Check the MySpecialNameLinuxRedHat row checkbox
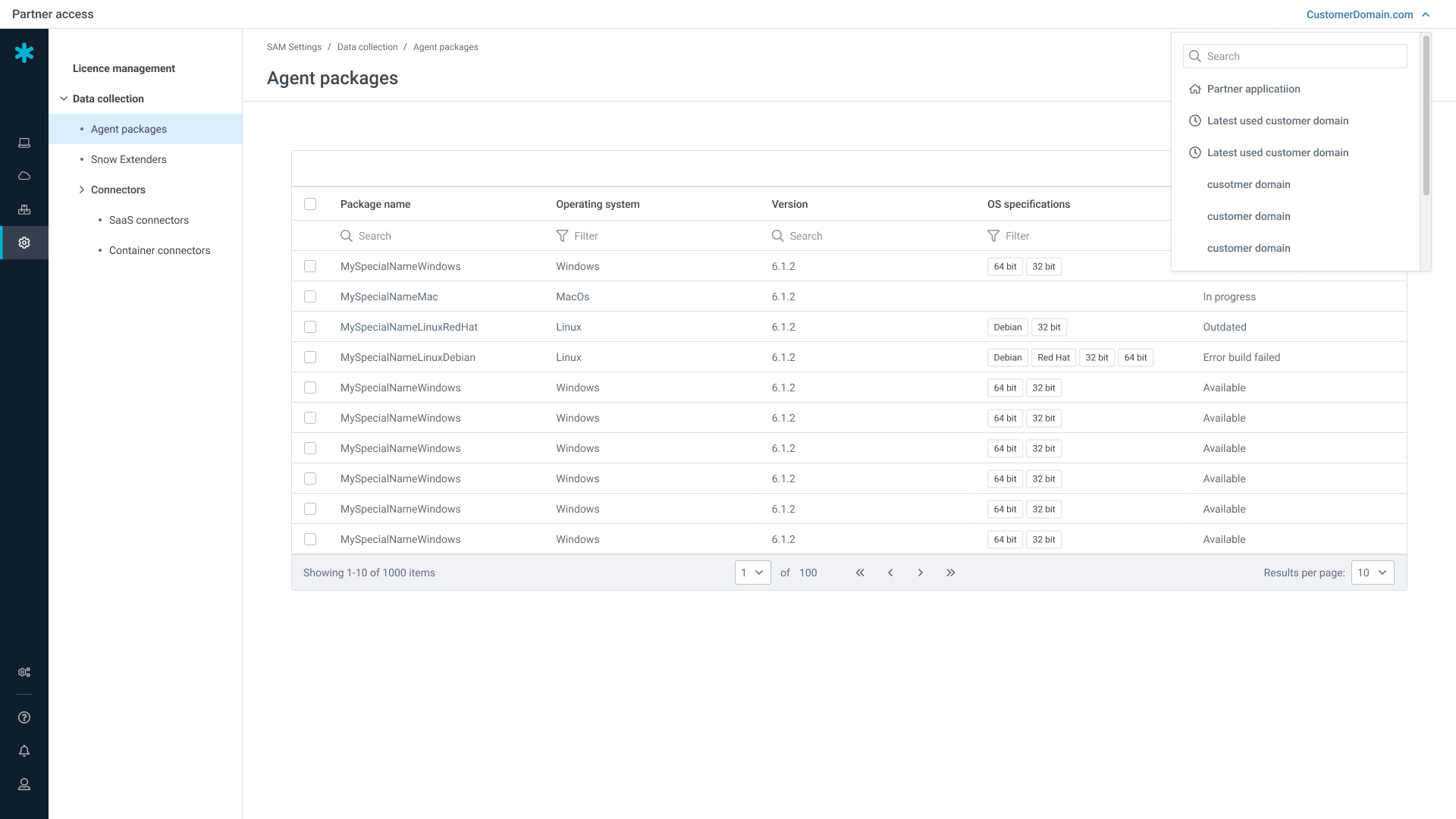1456x819 pixels. point(310,327)
